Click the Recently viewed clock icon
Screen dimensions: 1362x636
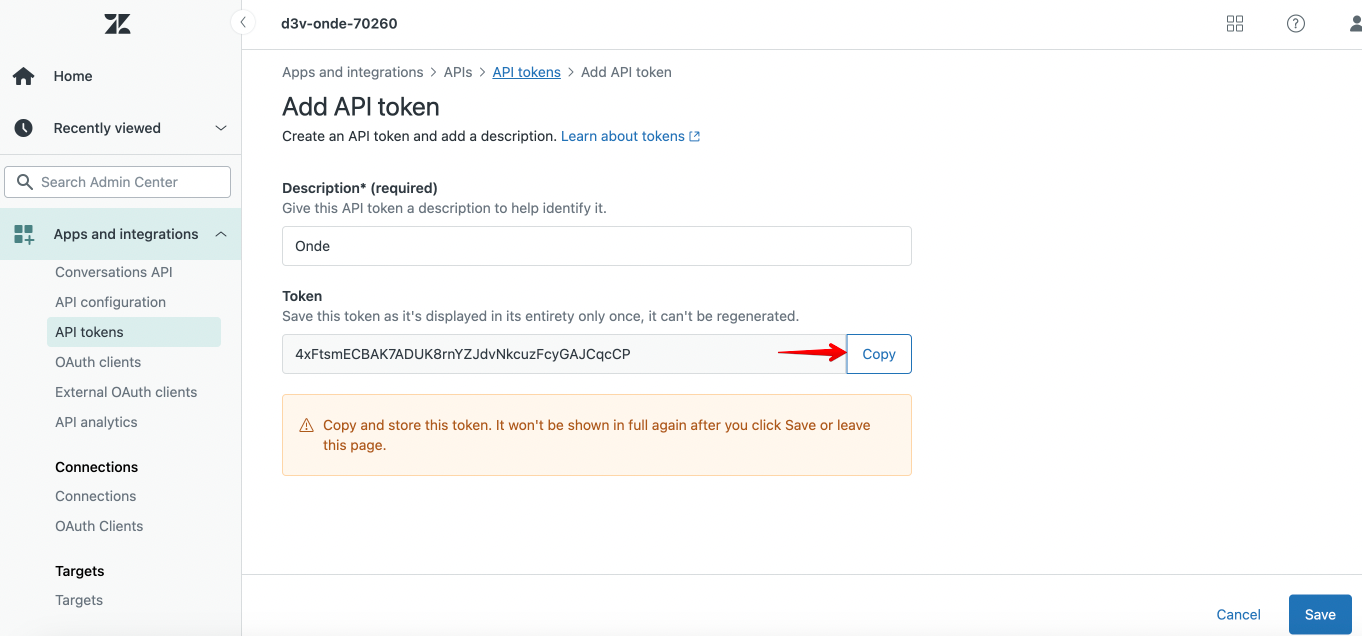[23, 128]
